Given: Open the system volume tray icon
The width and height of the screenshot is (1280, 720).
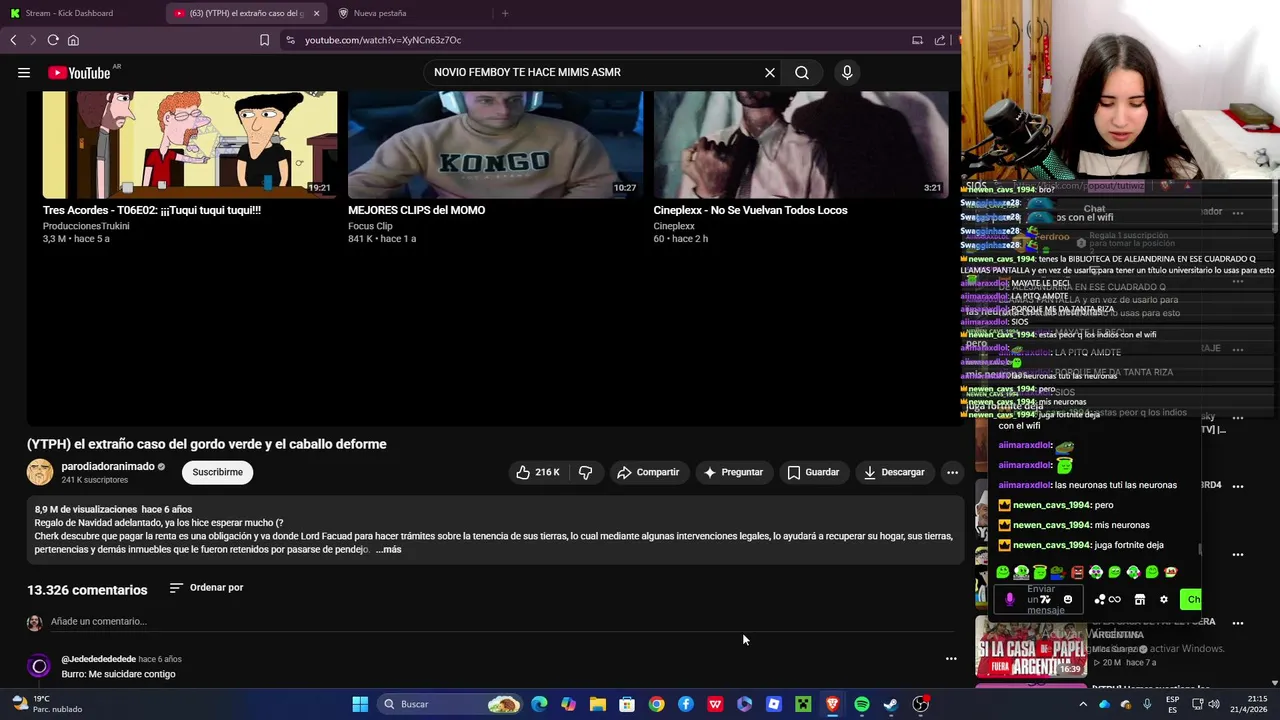Looking at the screenshot, I should 1213,704.
